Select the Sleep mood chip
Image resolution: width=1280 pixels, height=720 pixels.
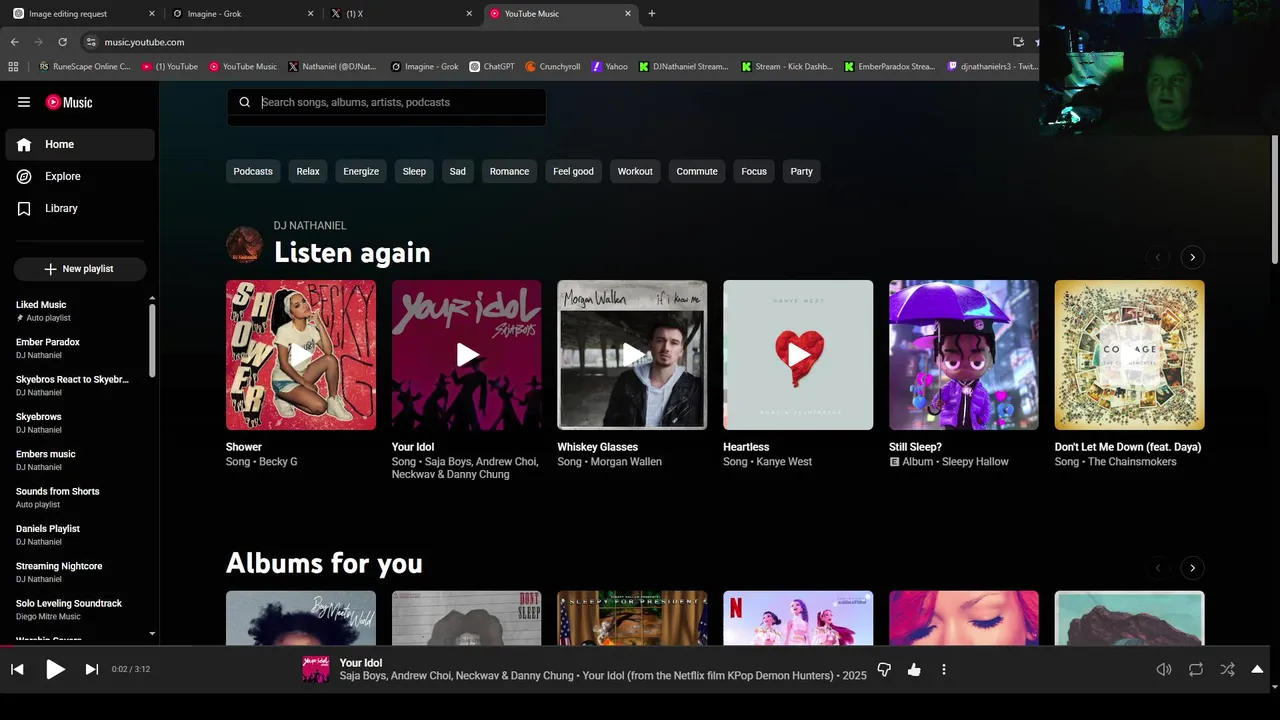414,171
